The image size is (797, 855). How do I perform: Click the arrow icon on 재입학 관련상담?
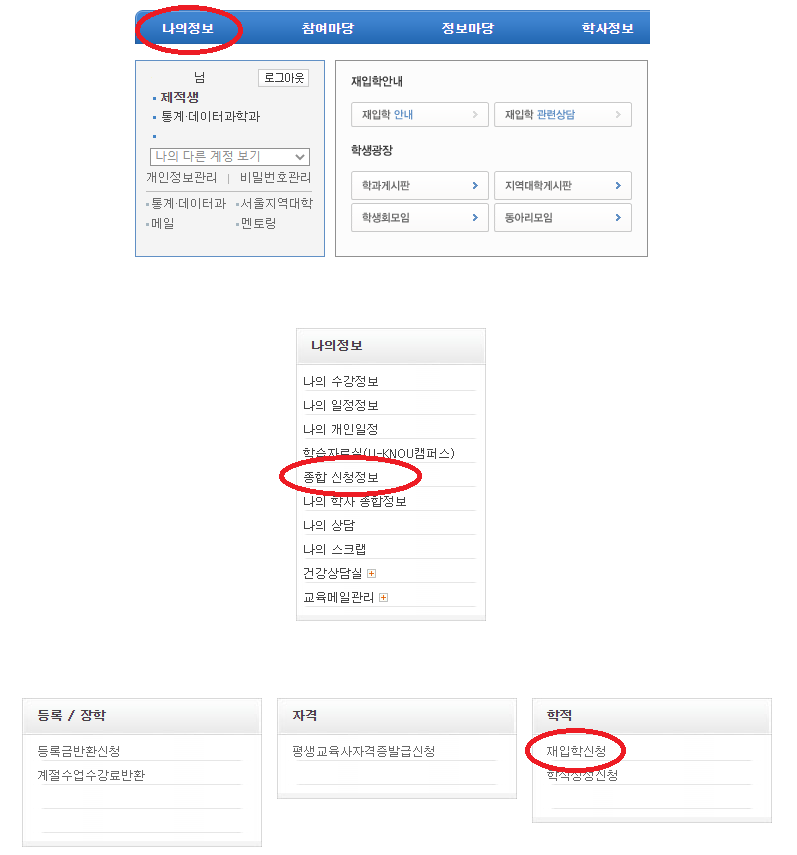(618, 115)
